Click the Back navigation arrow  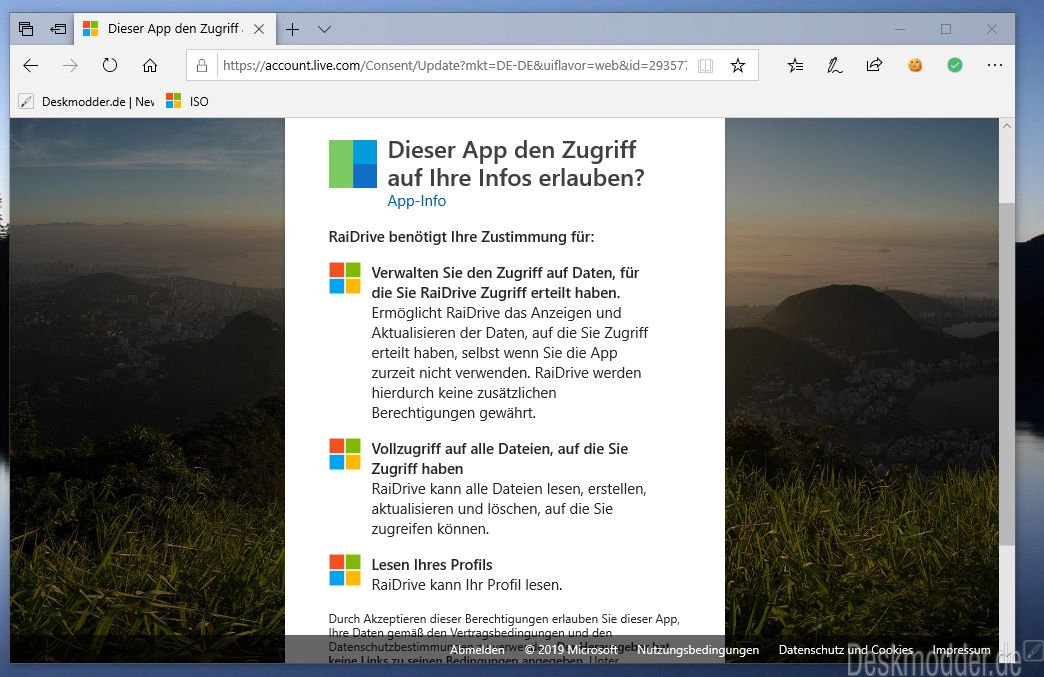30,66
